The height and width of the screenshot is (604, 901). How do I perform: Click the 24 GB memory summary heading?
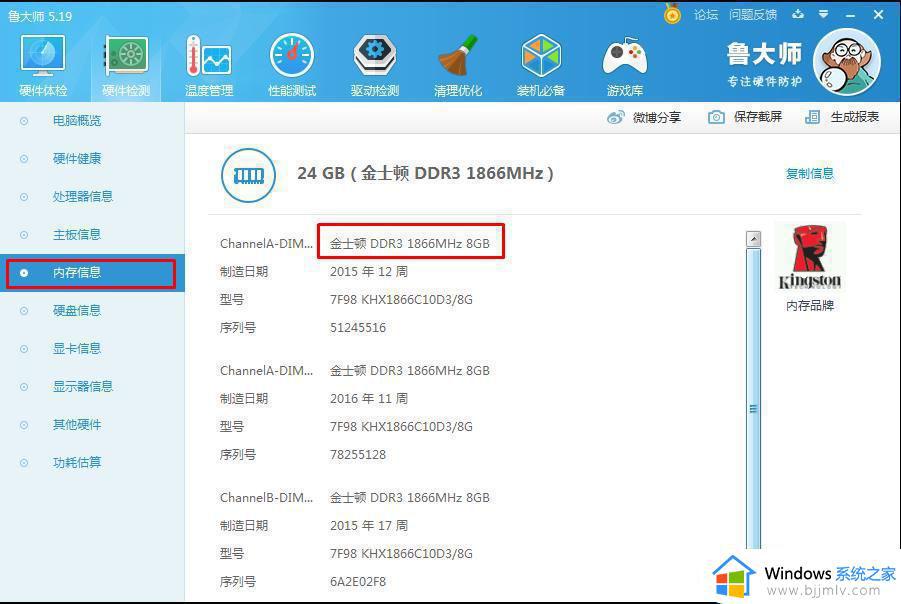tap(425, 173)
